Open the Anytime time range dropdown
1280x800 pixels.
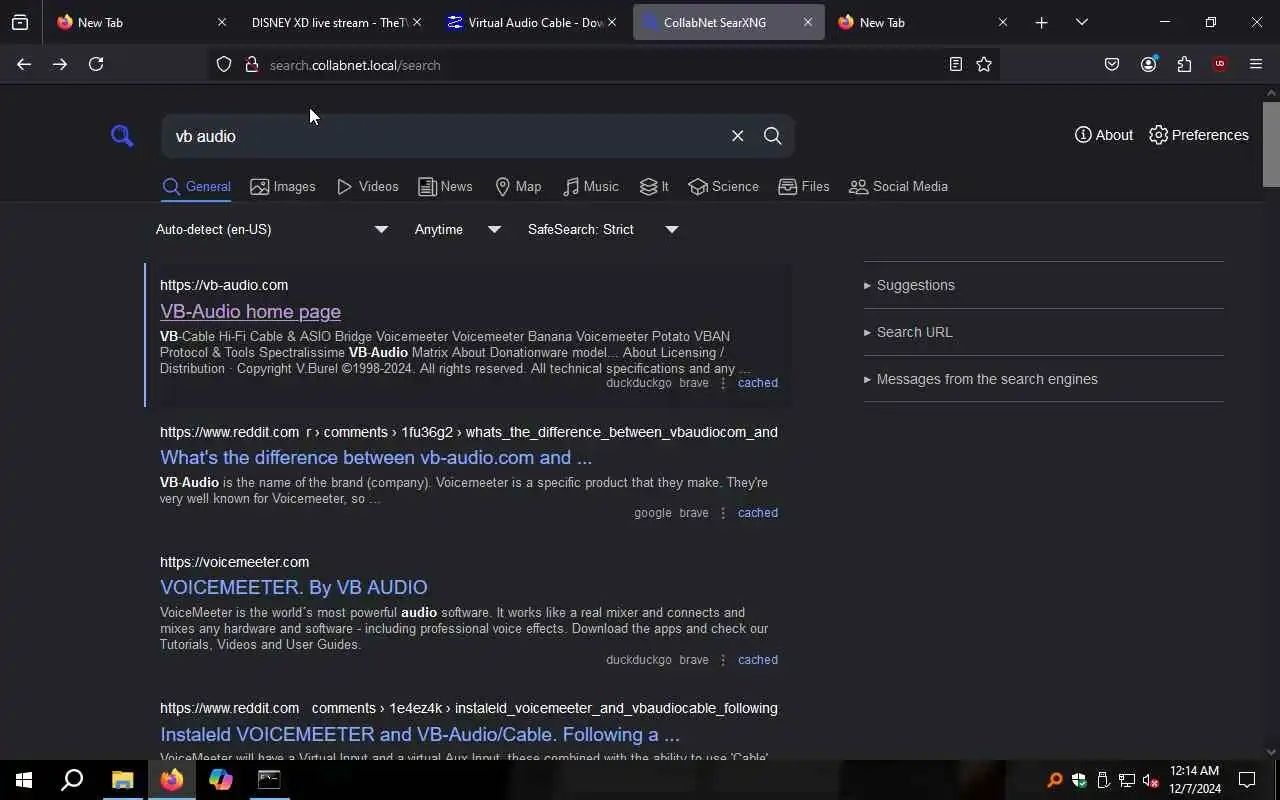point(457,229)
